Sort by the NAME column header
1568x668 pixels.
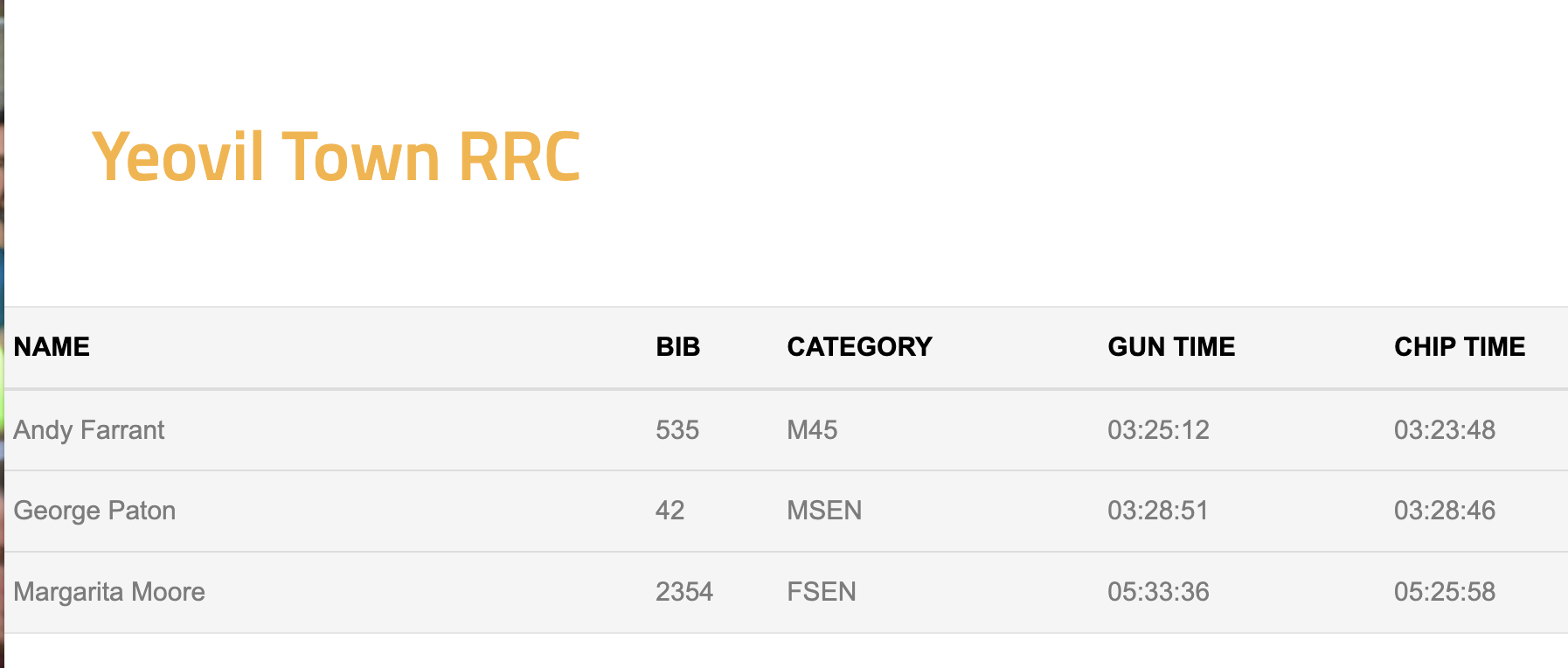point(52,347)
